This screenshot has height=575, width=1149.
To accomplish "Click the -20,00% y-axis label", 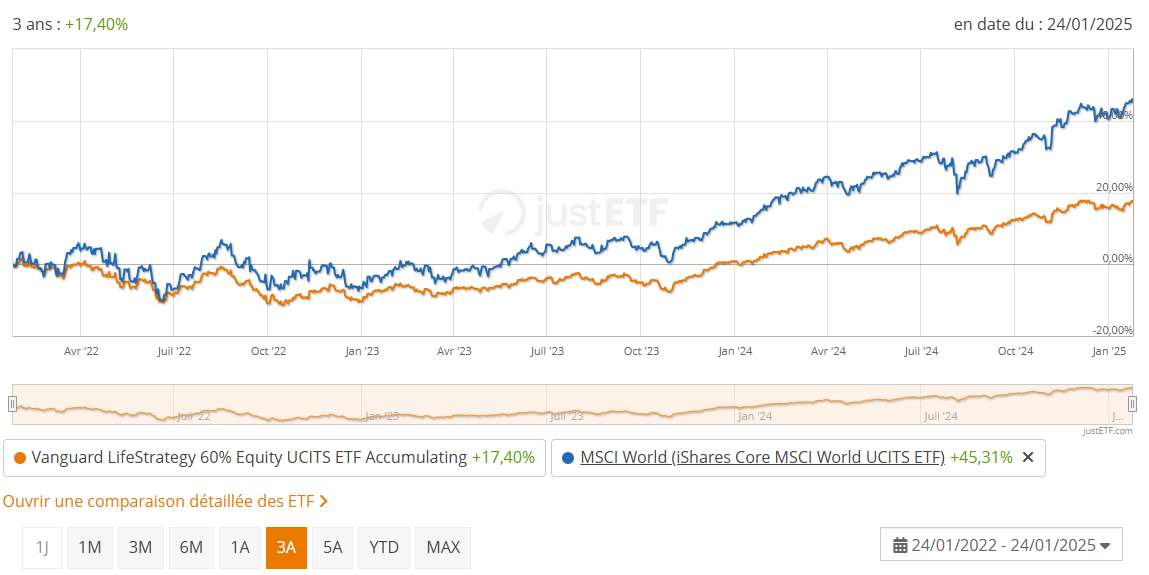I will pyautogui.click(x=1113, y=330).
